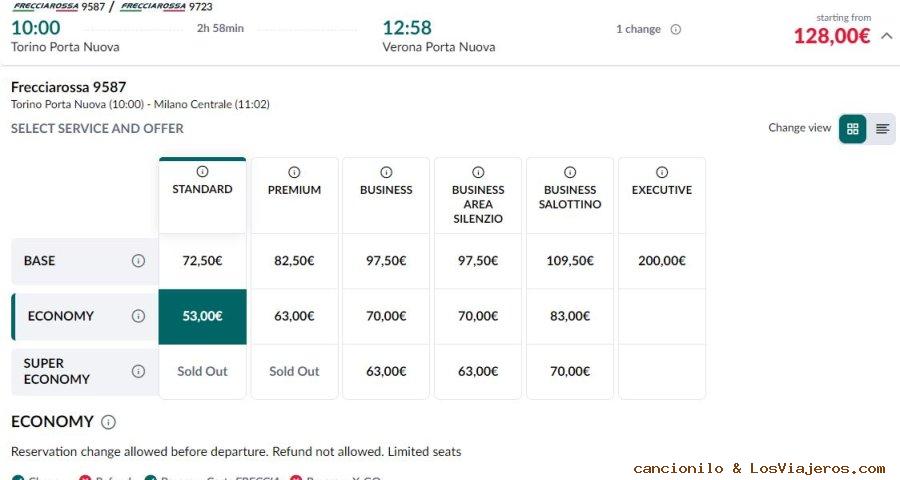Open info icon beside ECONOMY heading

(108, 422)
